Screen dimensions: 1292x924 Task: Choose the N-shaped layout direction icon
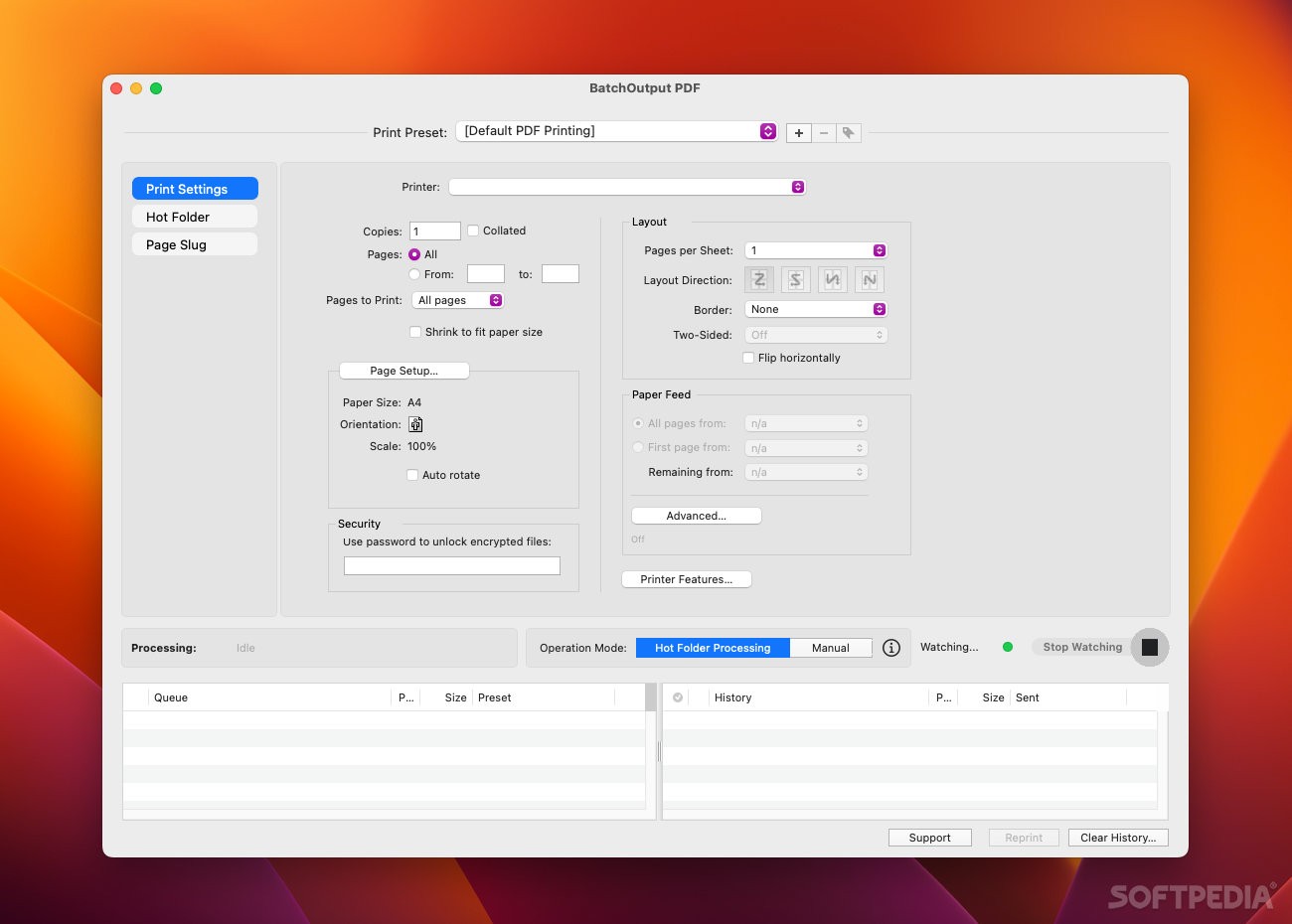[x=870, y=280]
